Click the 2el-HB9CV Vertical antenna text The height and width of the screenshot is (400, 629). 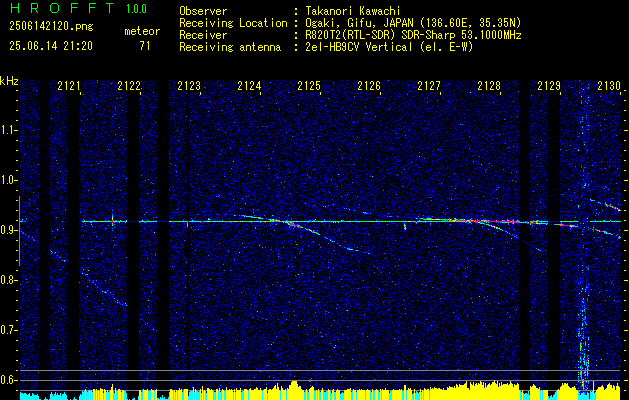pos(390,47)
